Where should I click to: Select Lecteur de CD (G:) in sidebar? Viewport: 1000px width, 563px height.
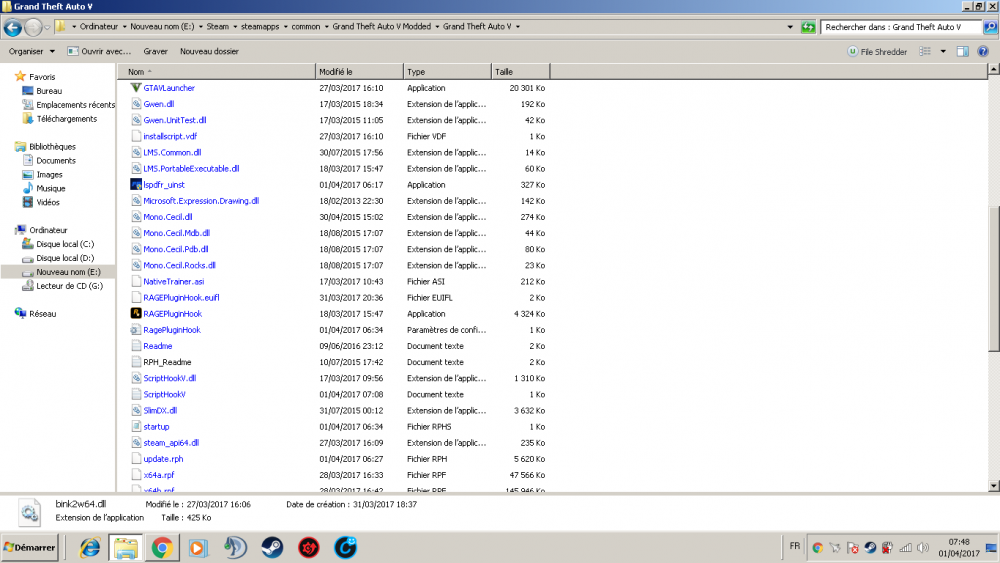[69, 286]
